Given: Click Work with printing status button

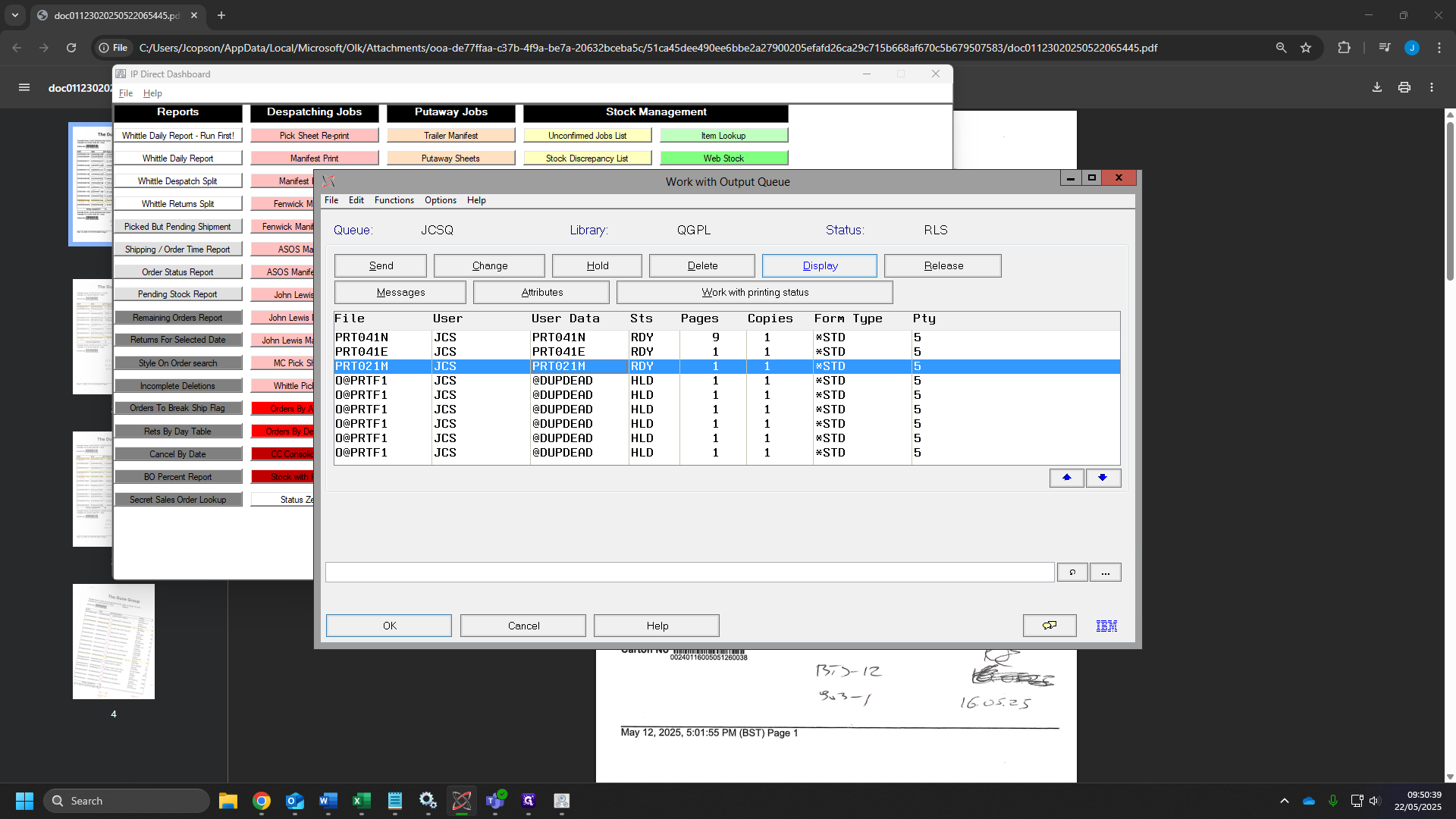Looking at the screenshot, I should pos(755,292).
